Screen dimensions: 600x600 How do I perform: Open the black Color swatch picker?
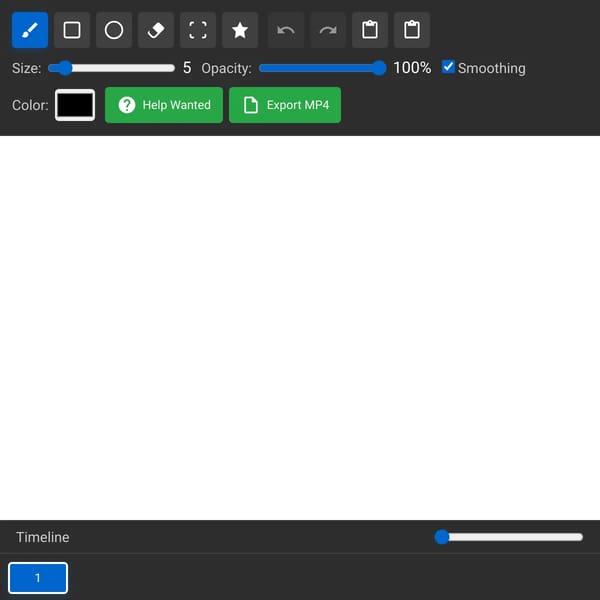[x=75, y=105]
